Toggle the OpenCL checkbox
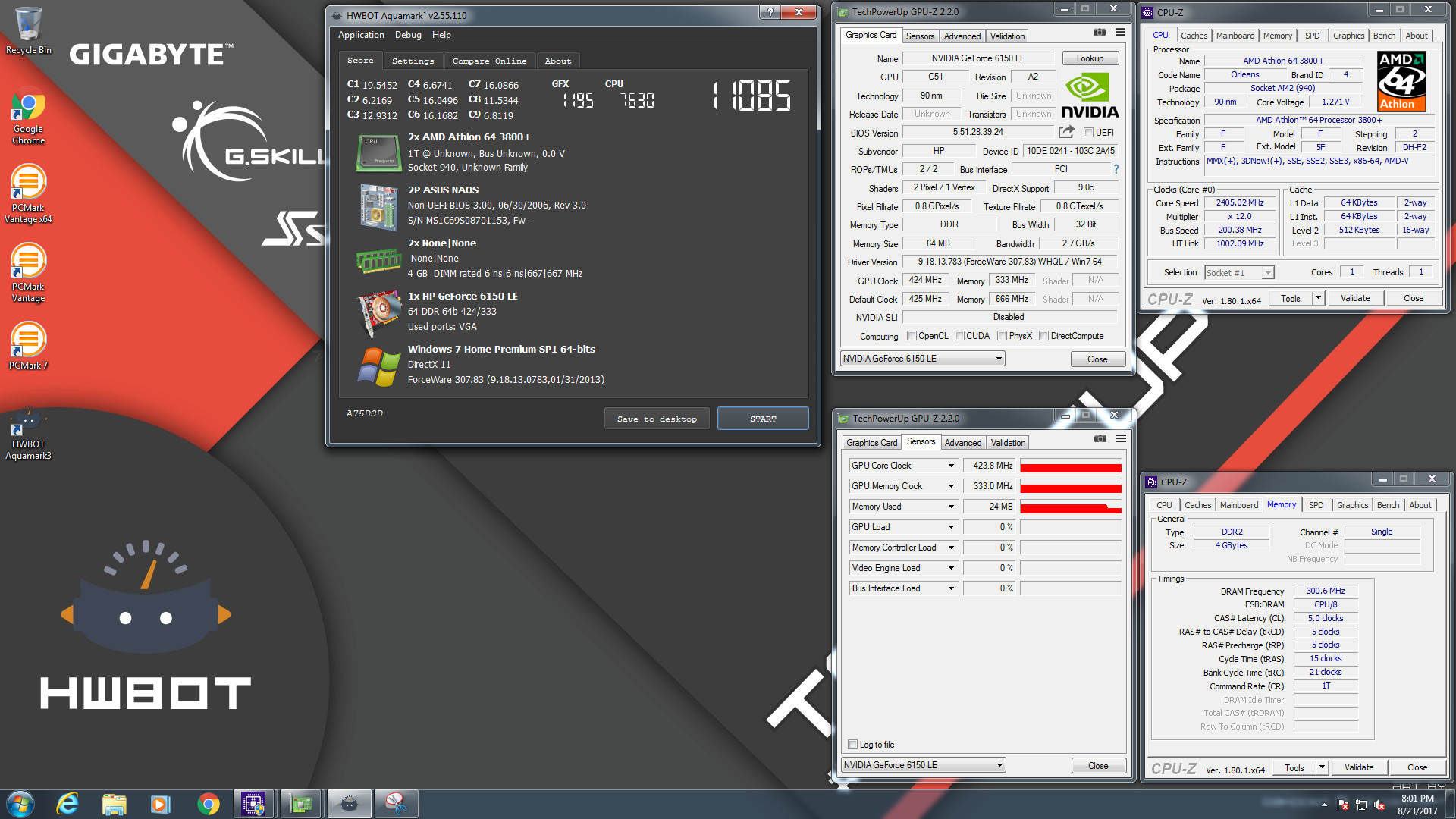The image size is (1456, 819). click(x=912, y=336)
